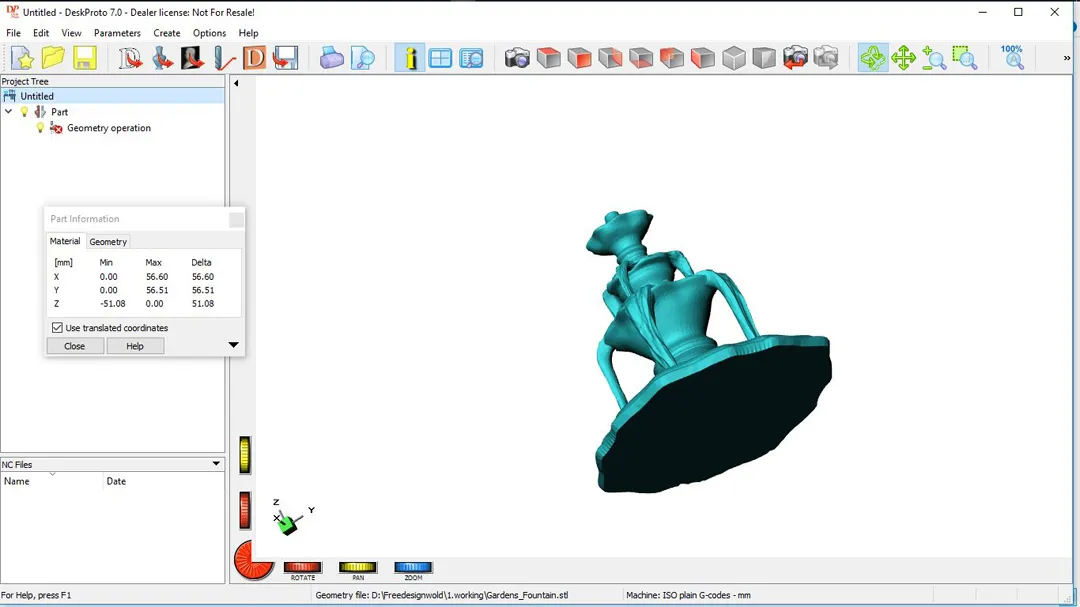The image size is (1080, 607).
Task: Toggle the light bulb next to Part
Action: [x=24, y=112]
